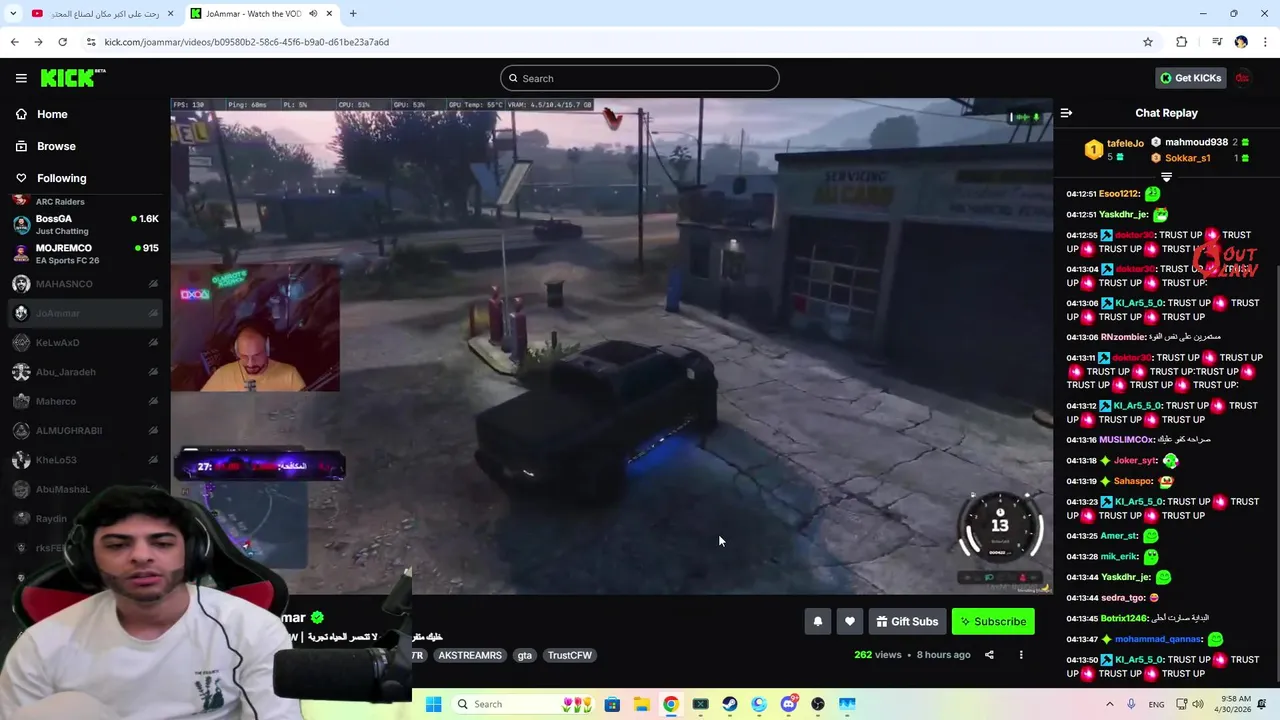Open Chrome media controls icon
Viewport: 1280px width, 720px height.
[1217, 42]
